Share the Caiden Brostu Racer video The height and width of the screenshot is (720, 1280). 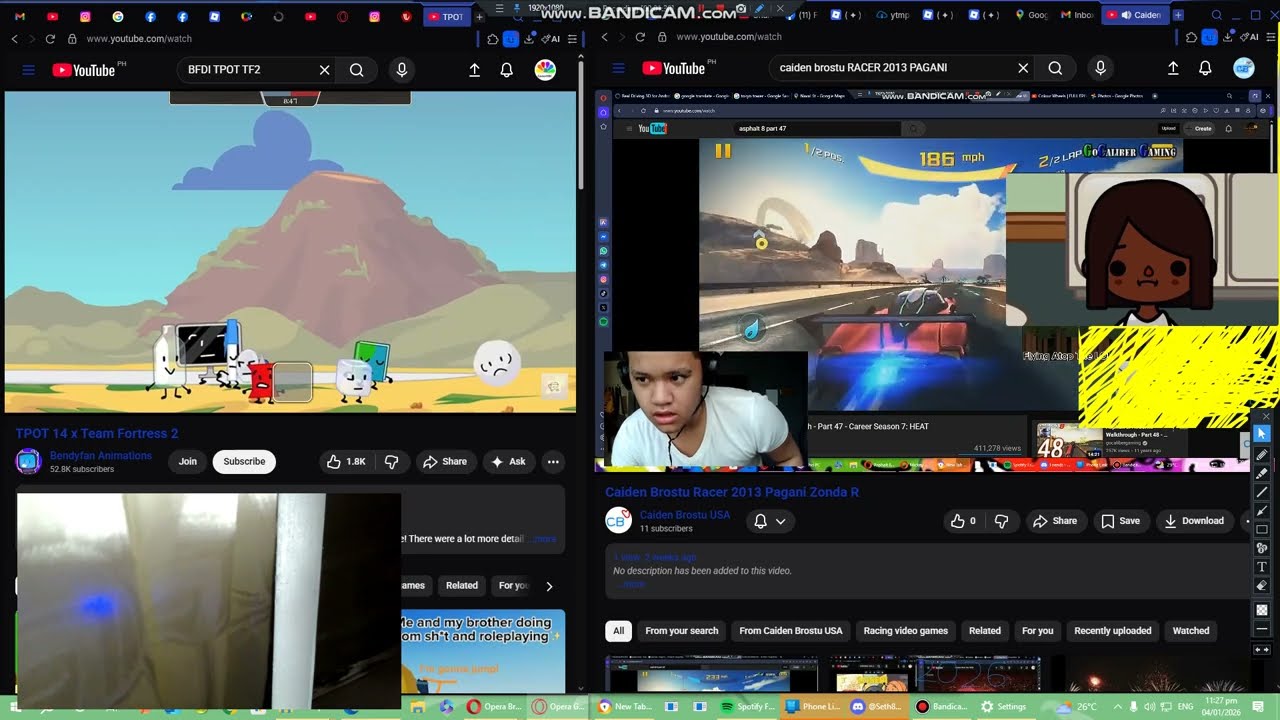(1056, 521)
